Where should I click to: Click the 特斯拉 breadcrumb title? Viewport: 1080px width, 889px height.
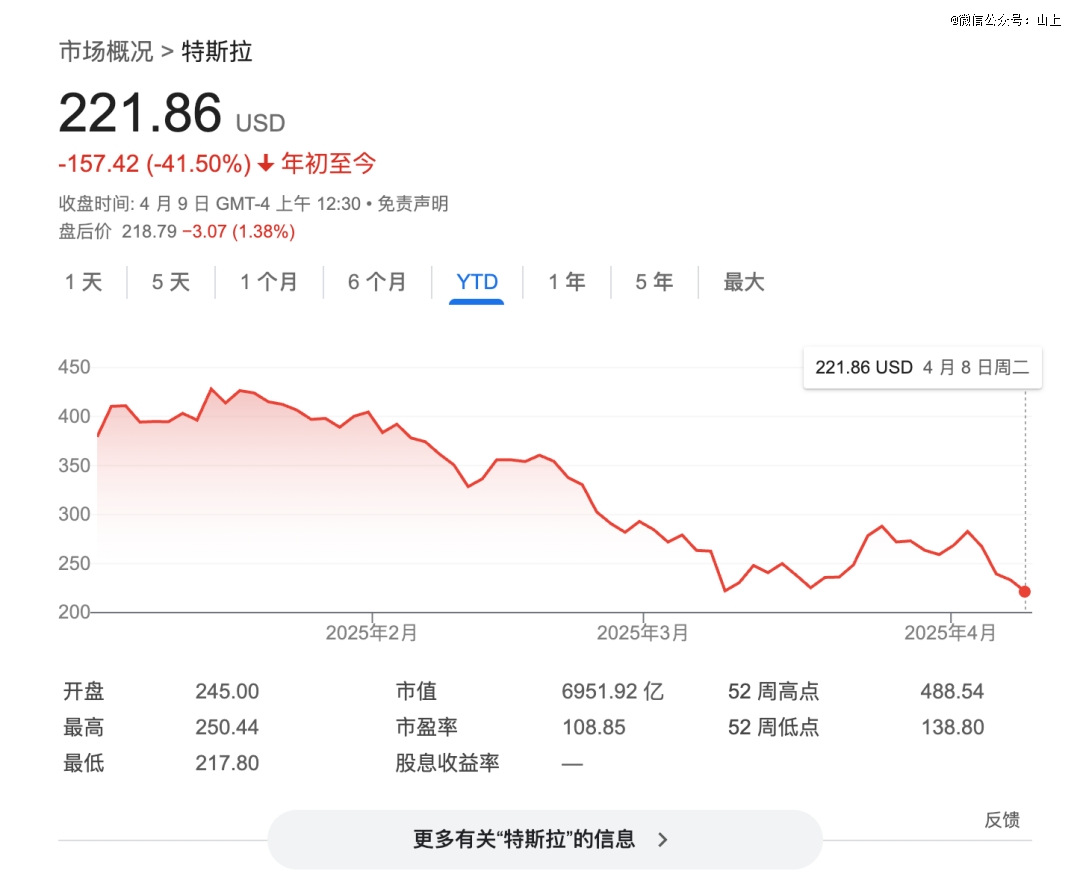[x=217, y=52]
